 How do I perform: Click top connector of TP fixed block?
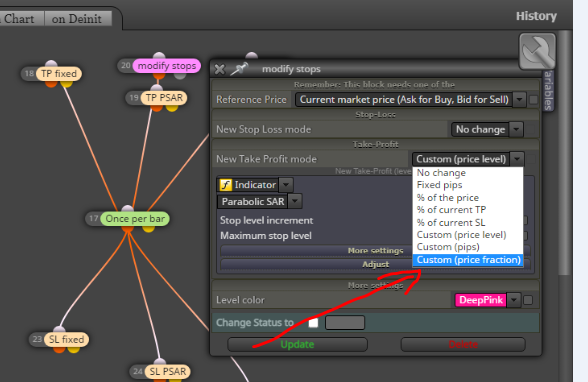pyautogui.click(x=51, y=64)
